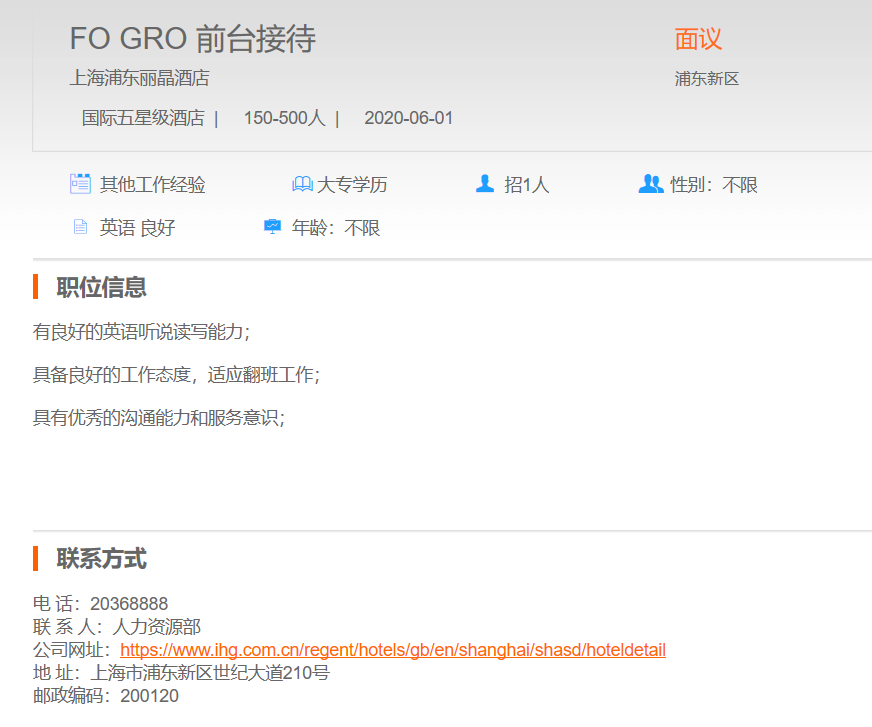Click the 联系方式 section heading

pos(101,559)
